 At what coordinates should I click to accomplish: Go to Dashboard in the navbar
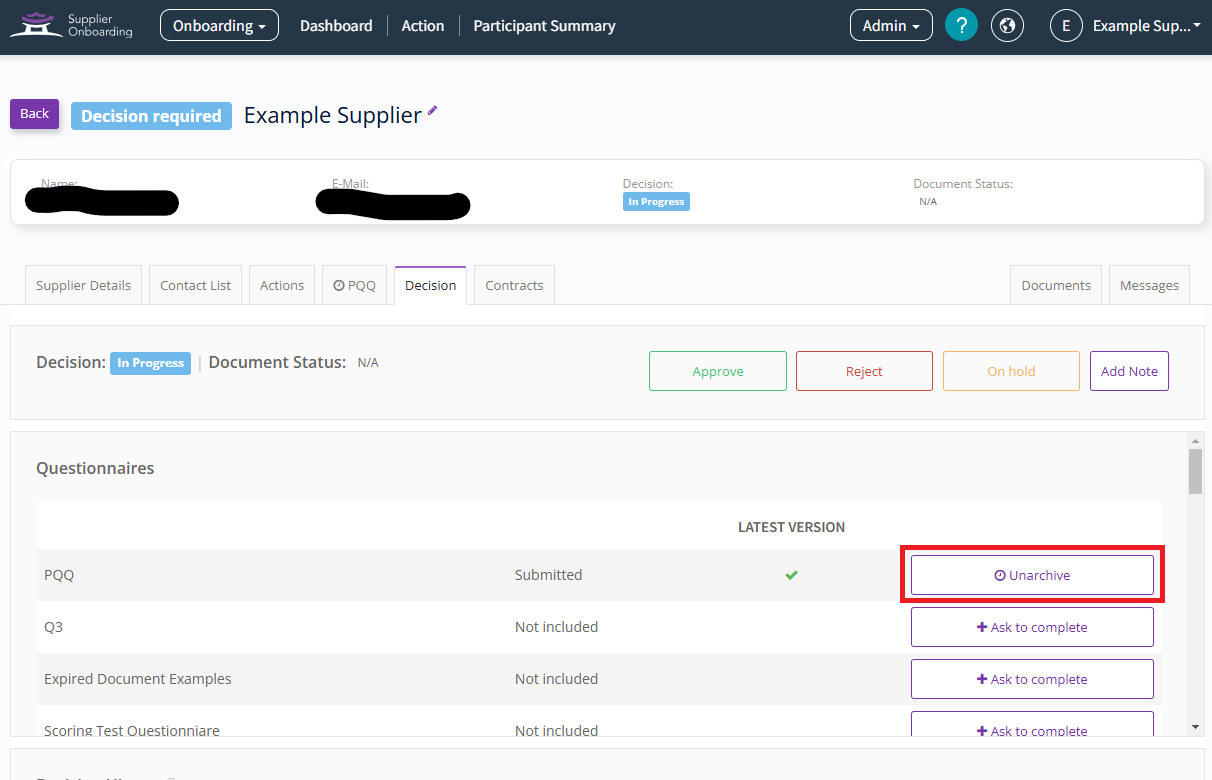pos(336,25)
